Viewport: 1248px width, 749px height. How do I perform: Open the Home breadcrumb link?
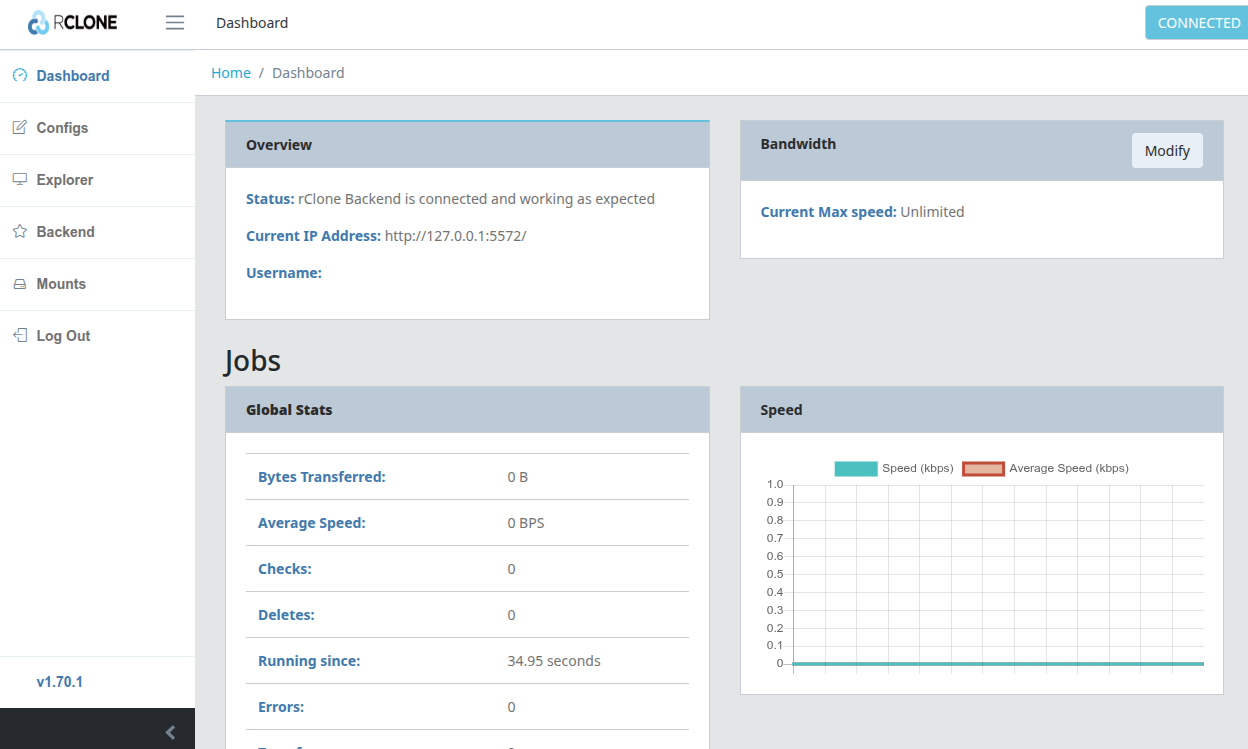(231, 72)
